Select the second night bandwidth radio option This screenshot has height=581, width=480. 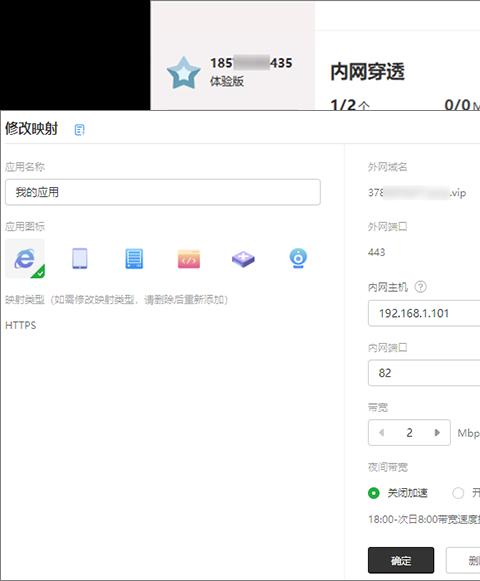[458, 493]
